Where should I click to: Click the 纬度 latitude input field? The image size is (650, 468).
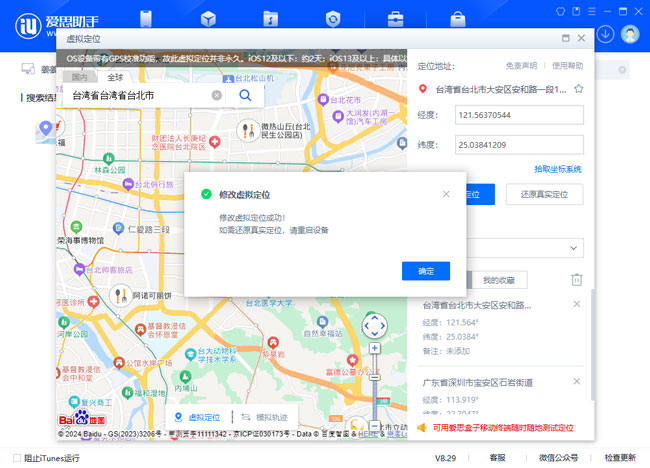click(519, 145)
